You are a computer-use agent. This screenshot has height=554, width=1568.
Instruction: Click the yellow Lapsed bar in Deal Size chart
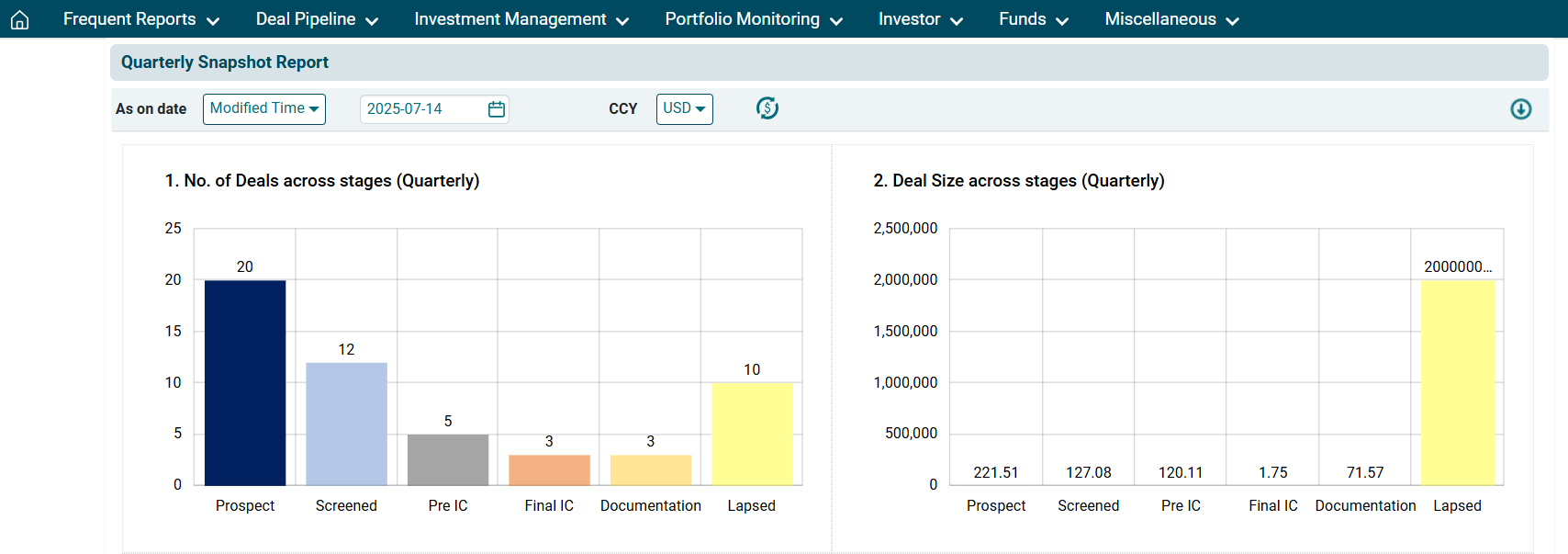1458,382
